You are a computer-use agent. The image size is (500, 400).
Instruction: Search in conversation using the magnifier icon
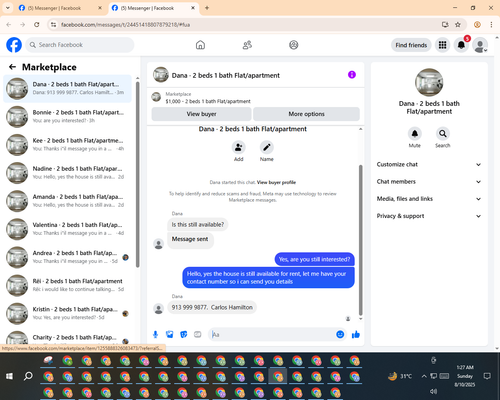click(443, 134)
